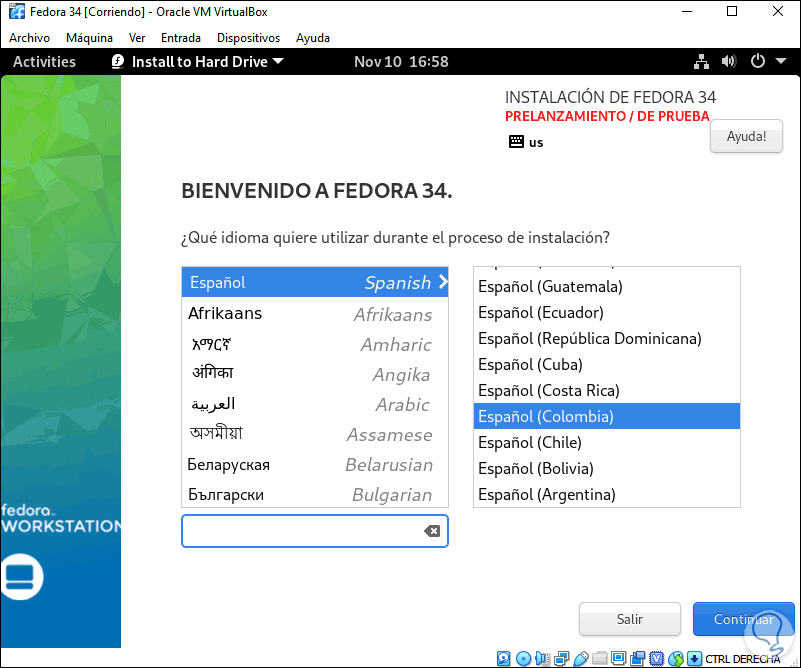Choose Español (Guatemala) locale

click(606, 287)
